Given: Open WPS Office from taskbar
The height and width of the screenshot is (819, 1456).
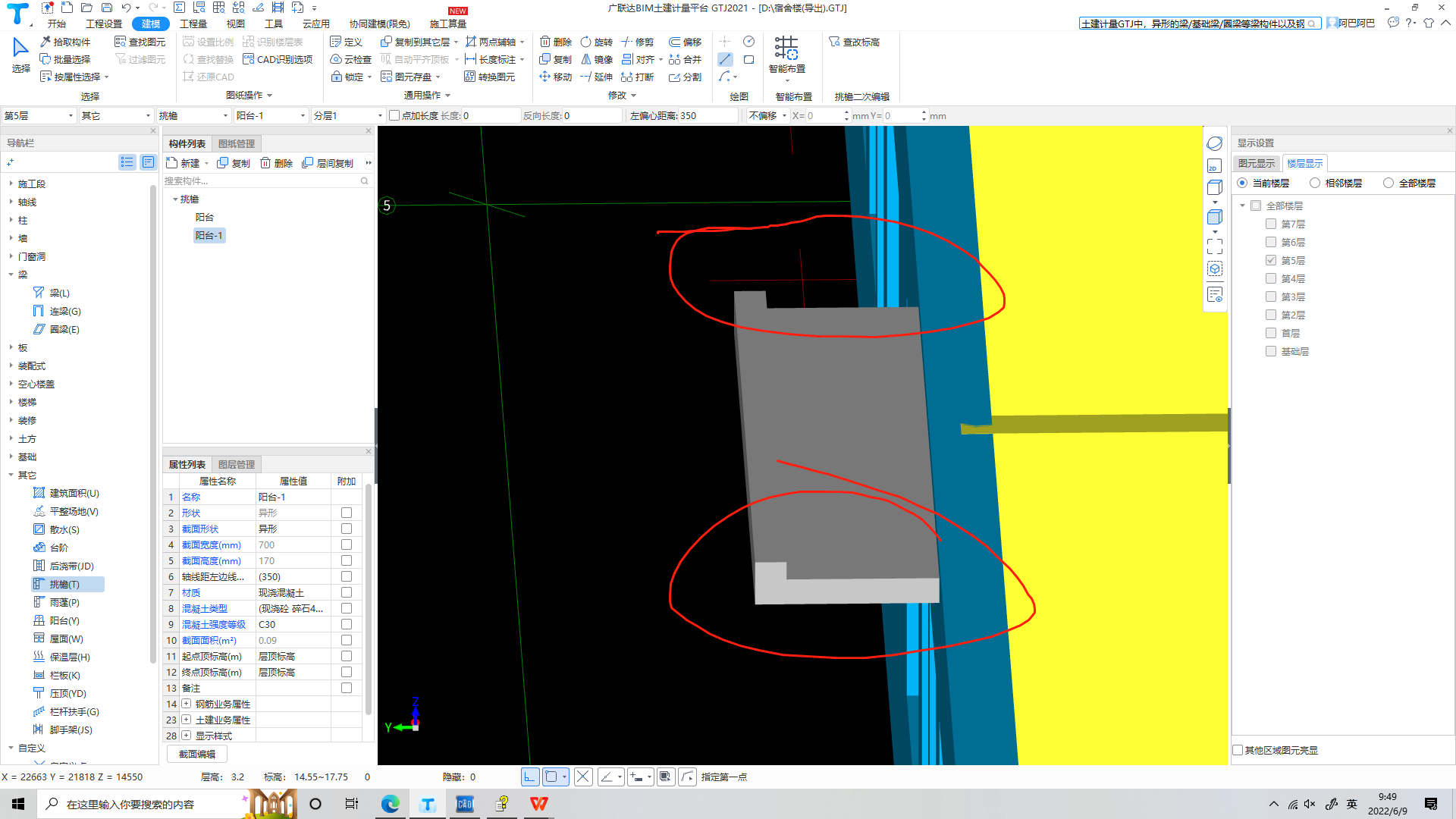Looking at the screenshot, I should [538, 804].
